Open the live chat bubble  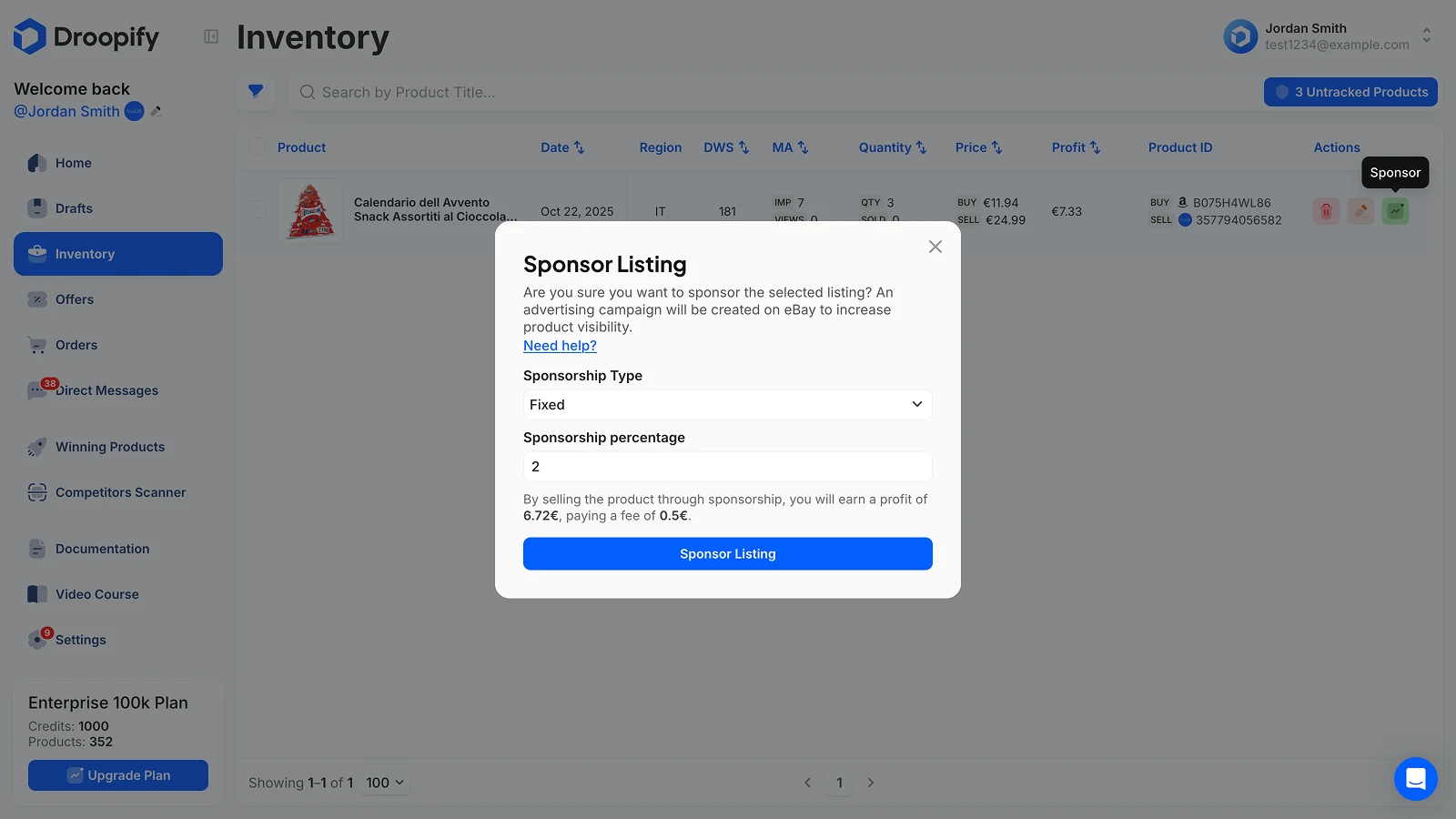(x=1415, y=778)
